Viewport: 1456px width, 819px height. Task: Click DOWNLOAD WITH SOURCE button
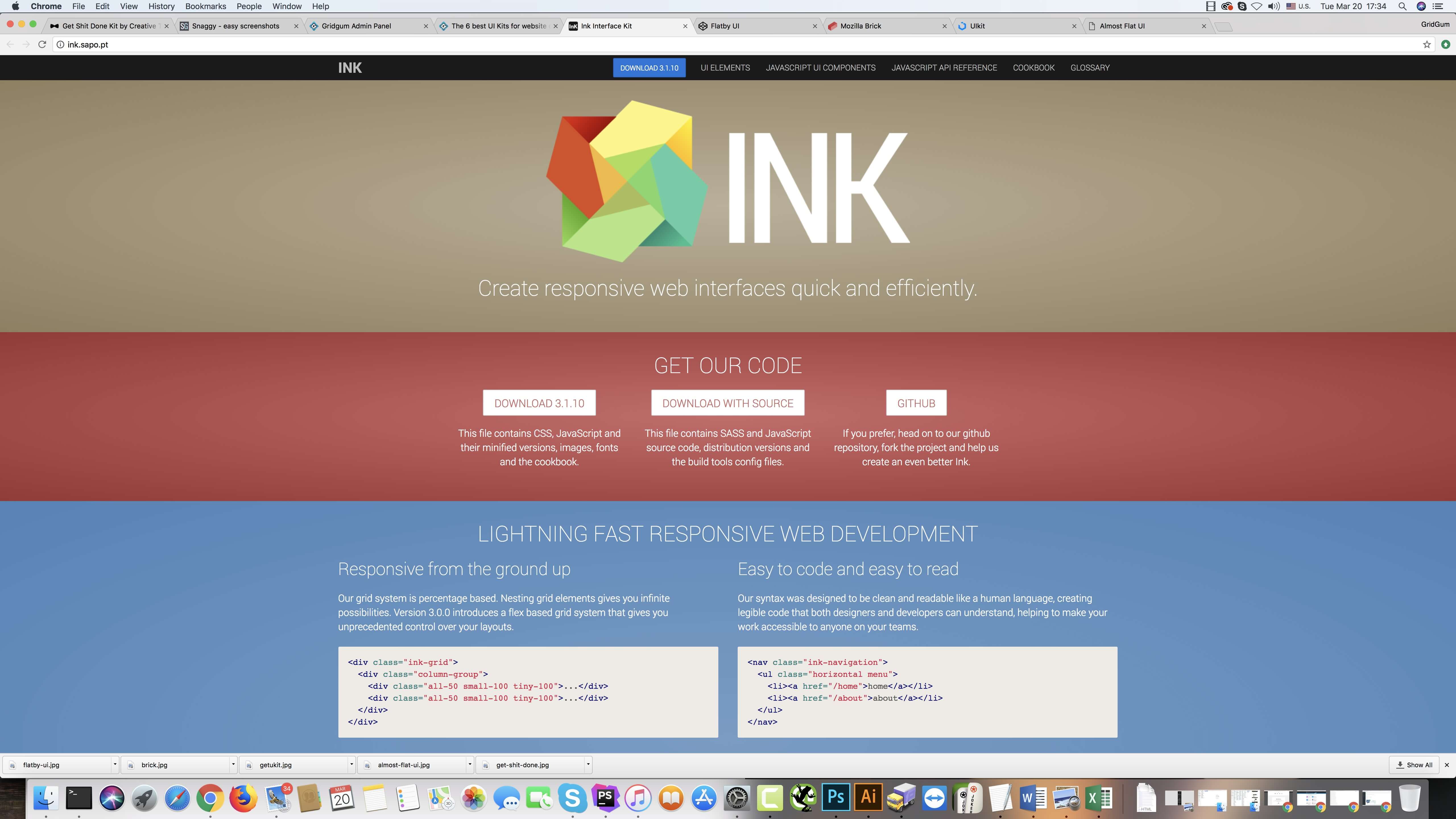coord(727,403)
